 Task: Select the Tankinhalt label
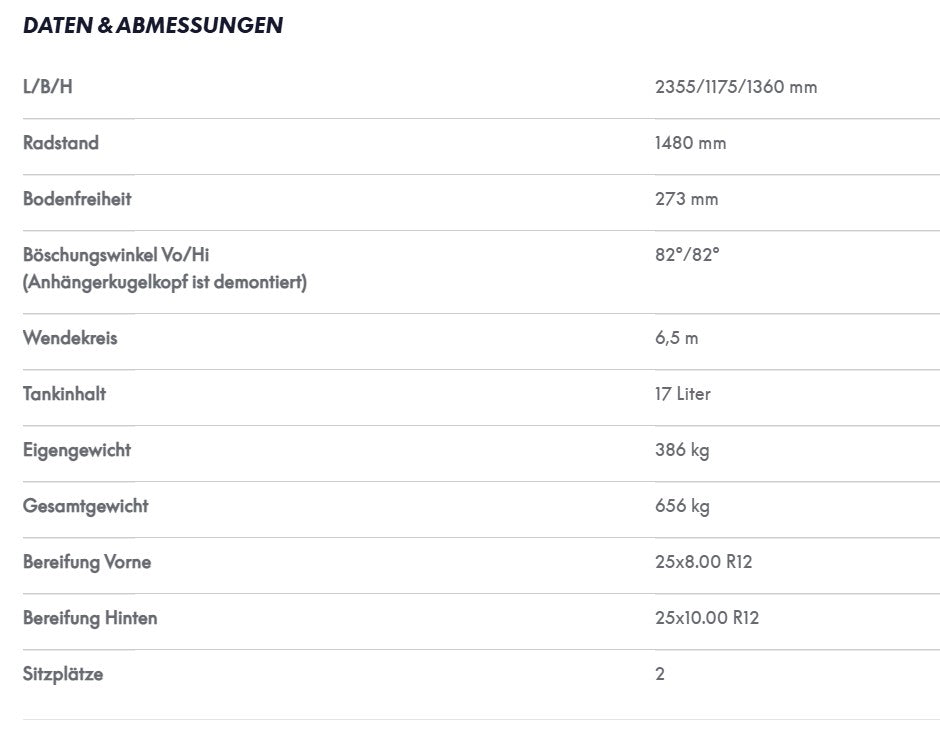[x=64, y=394]
